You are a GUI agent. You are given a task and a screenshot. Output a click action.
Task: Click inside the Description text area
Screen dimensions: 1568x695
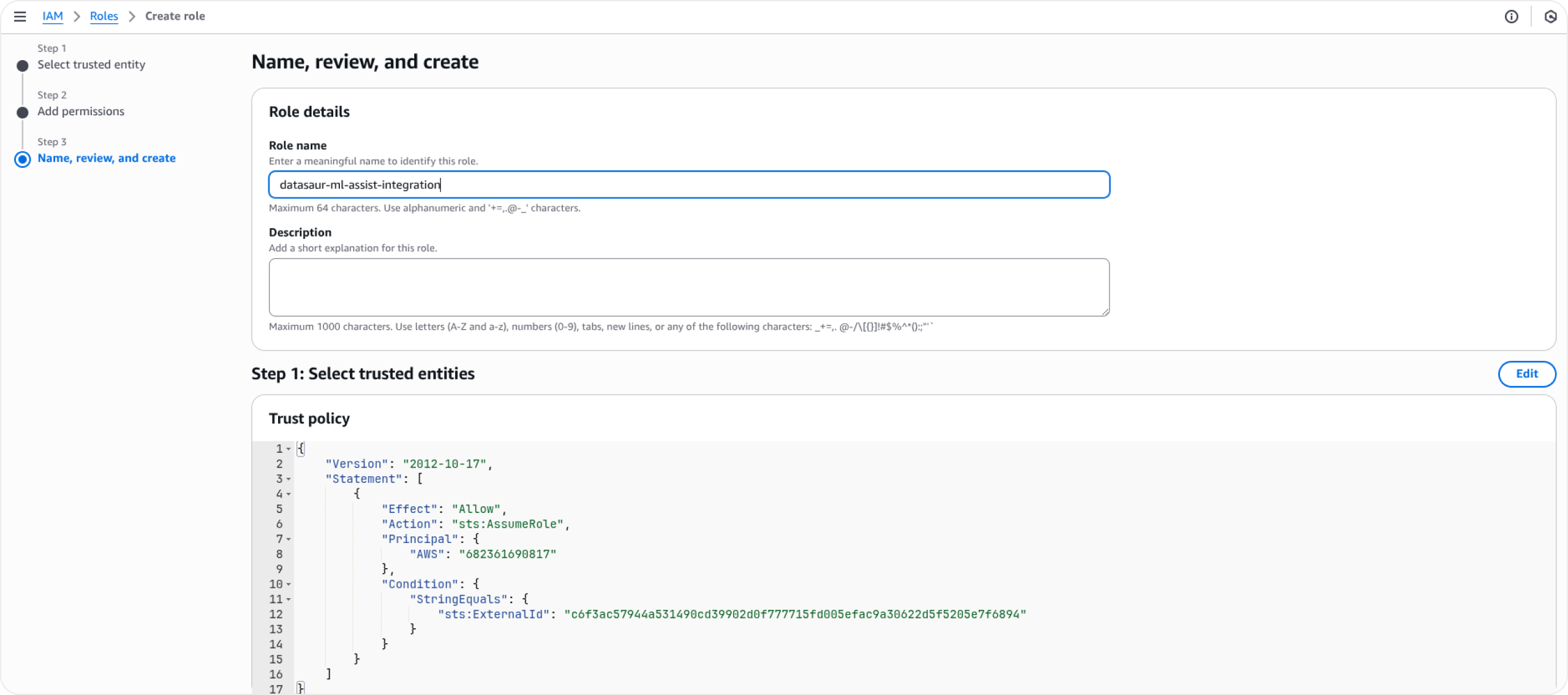[x=689, y=287]
